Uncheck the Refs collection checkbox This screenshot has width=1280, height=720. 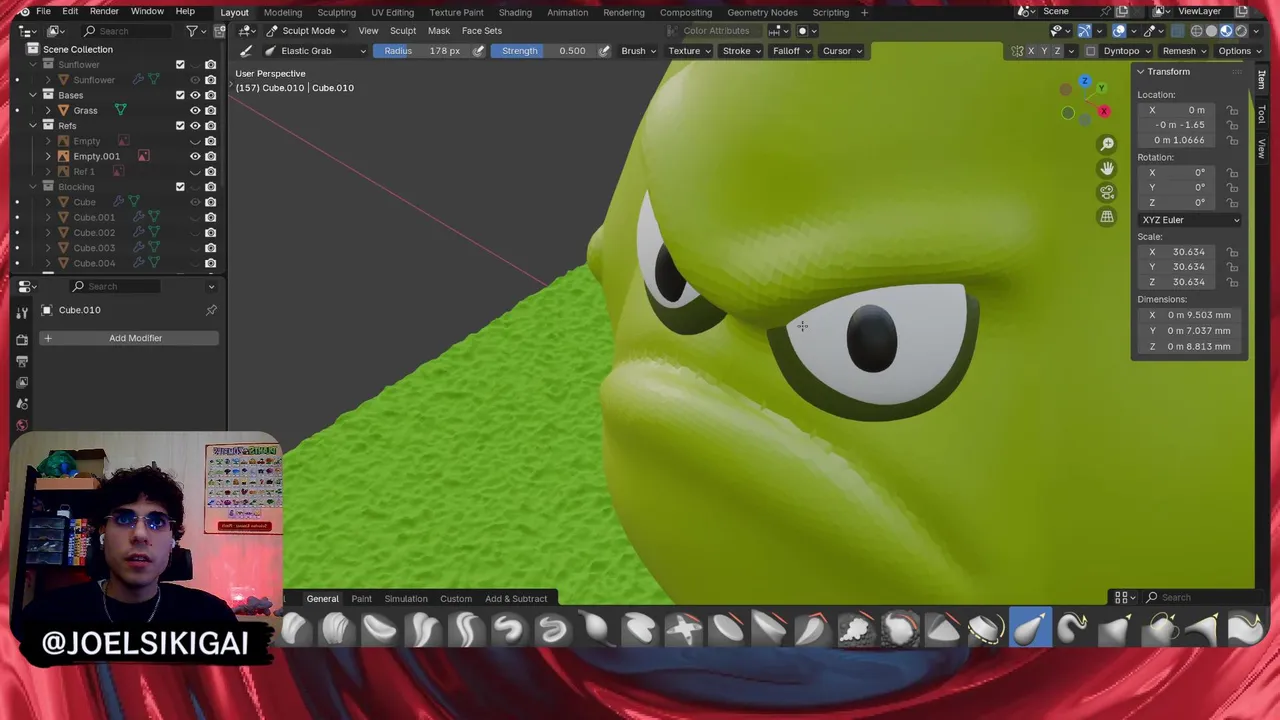(180, 126)
